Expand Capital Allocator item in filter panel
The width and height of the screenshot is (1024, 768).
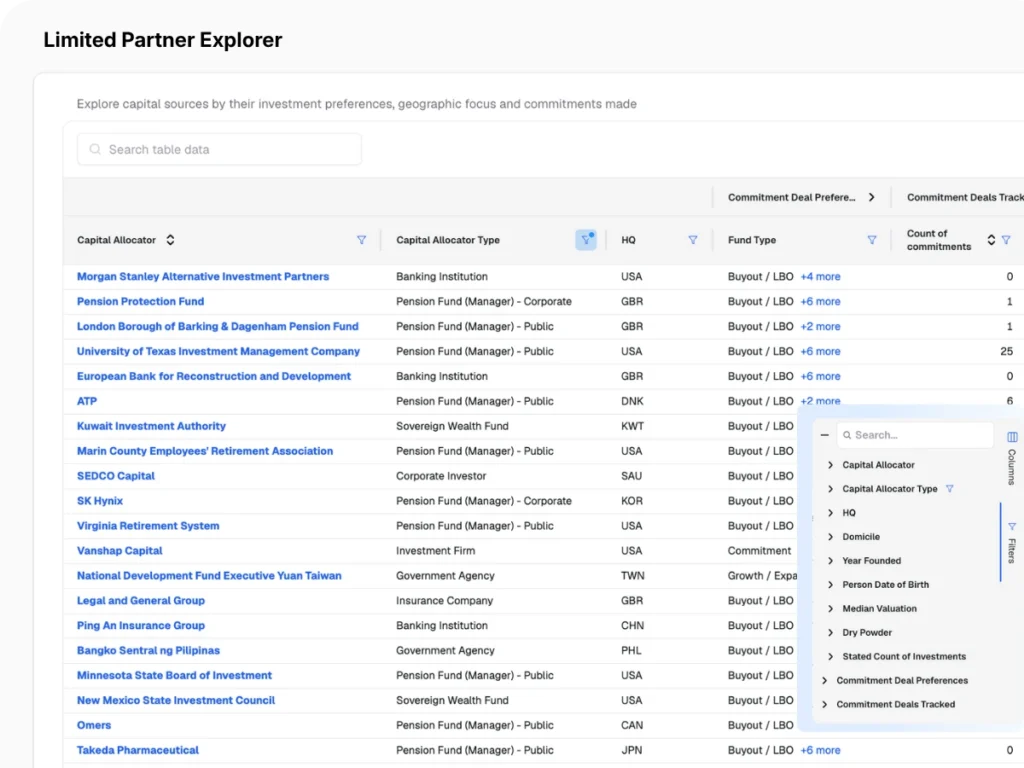point(830,465)
